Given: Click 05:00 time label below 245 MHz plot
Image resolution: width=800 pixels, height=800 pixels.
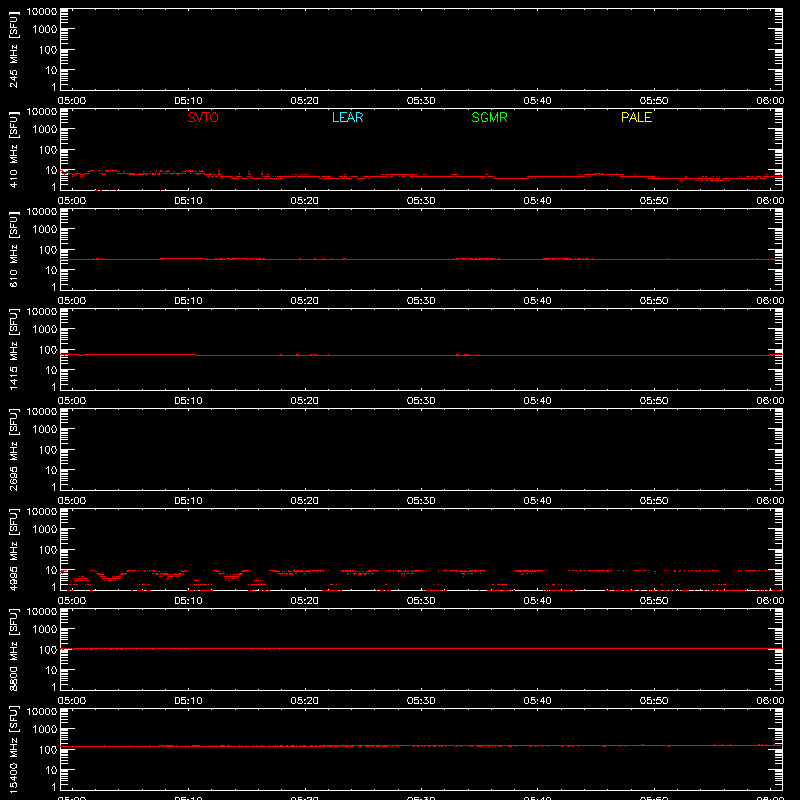Looking at the screenshot, I should [71, 101].
